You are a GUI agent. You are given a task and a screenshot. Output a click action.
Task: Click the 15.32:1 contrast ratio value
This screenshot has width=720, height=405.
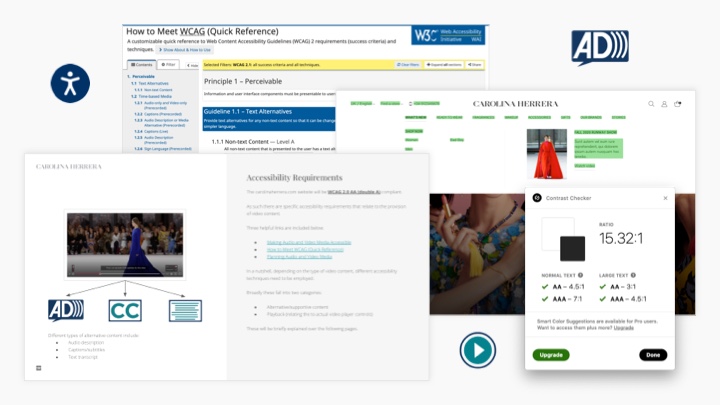(x=621, y=238)
